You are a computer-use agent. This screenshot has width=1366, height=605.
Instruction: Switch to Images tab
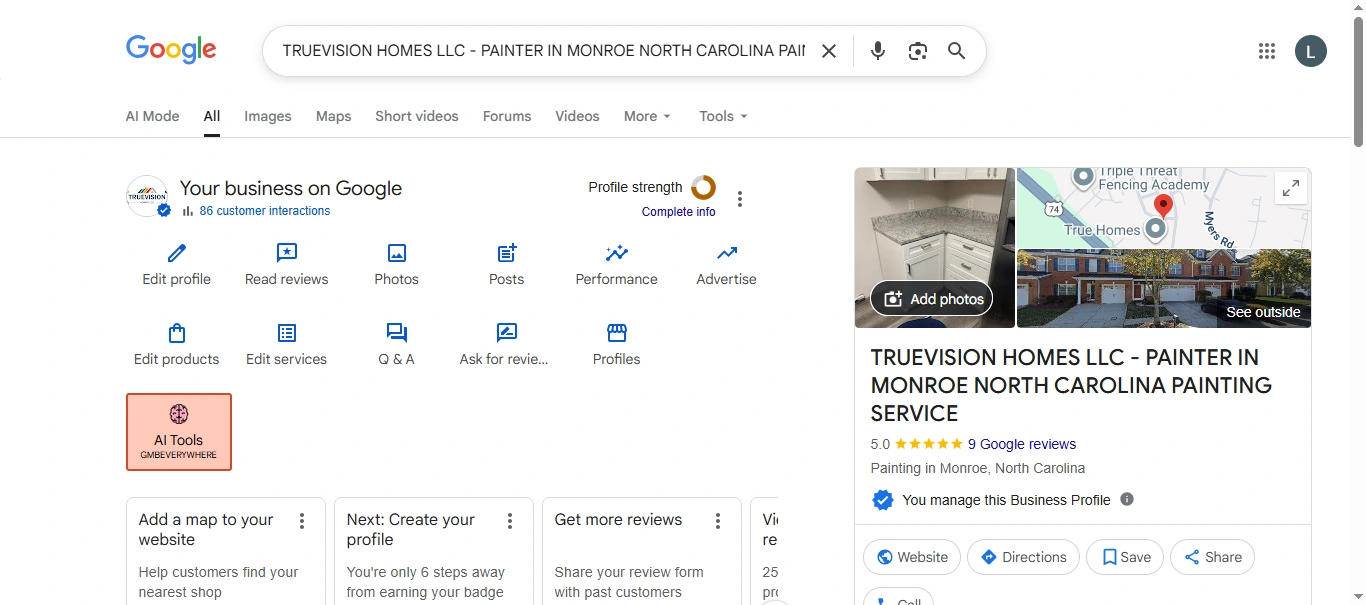pyautogui.click(x=268, y=116)
